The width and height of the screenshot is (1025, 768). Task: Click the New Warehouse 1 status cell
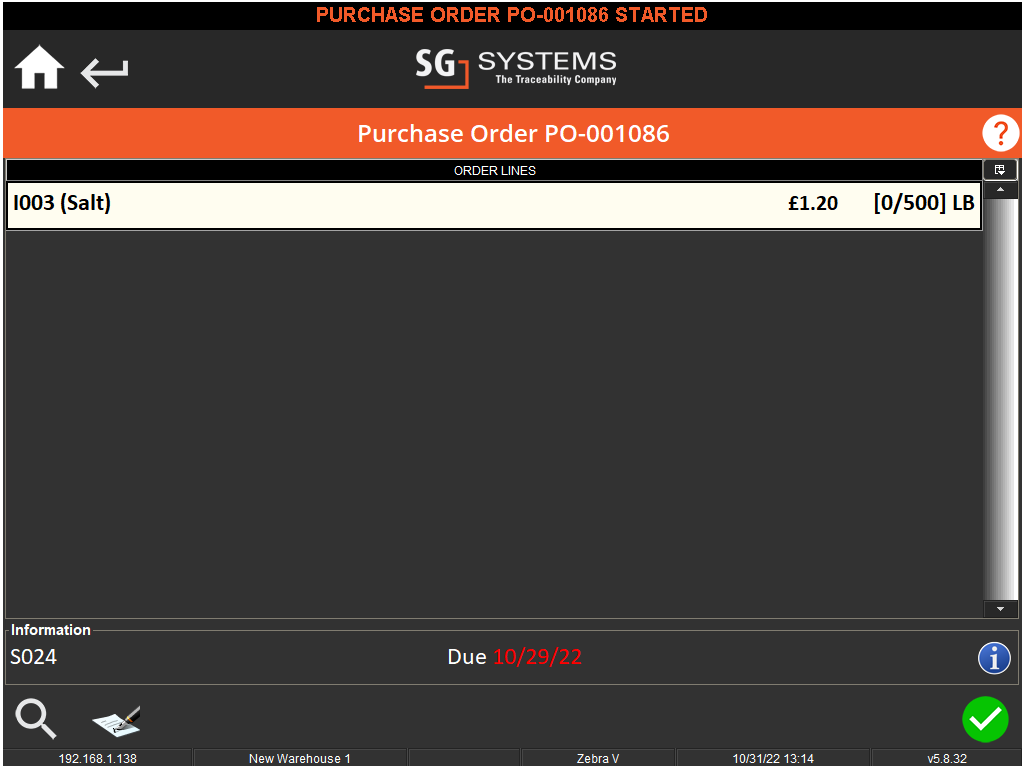coord(299,759)
